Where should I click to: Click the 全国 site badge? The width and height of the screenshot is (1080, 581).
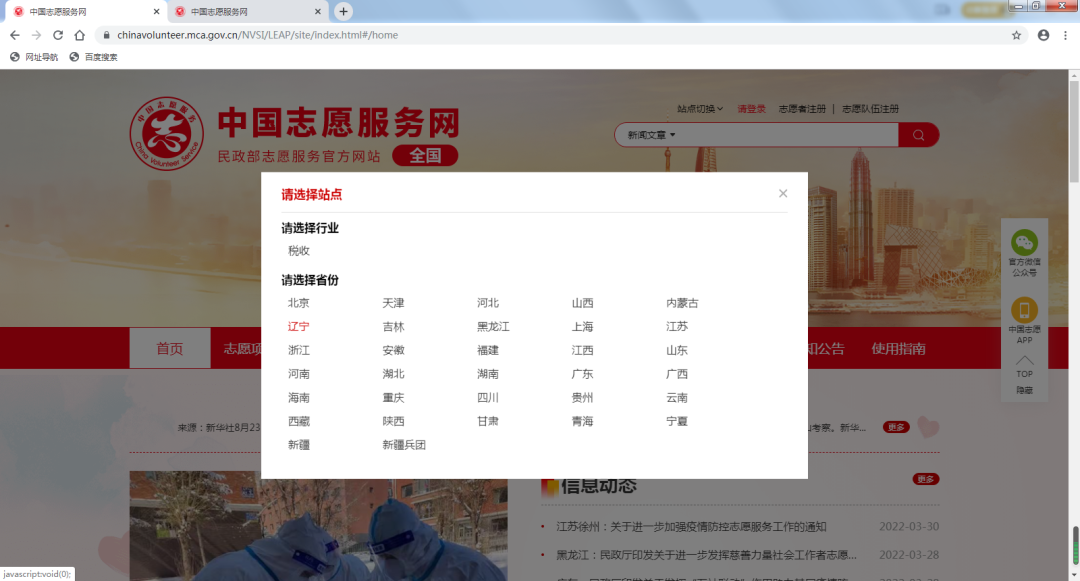pos(425,156)
